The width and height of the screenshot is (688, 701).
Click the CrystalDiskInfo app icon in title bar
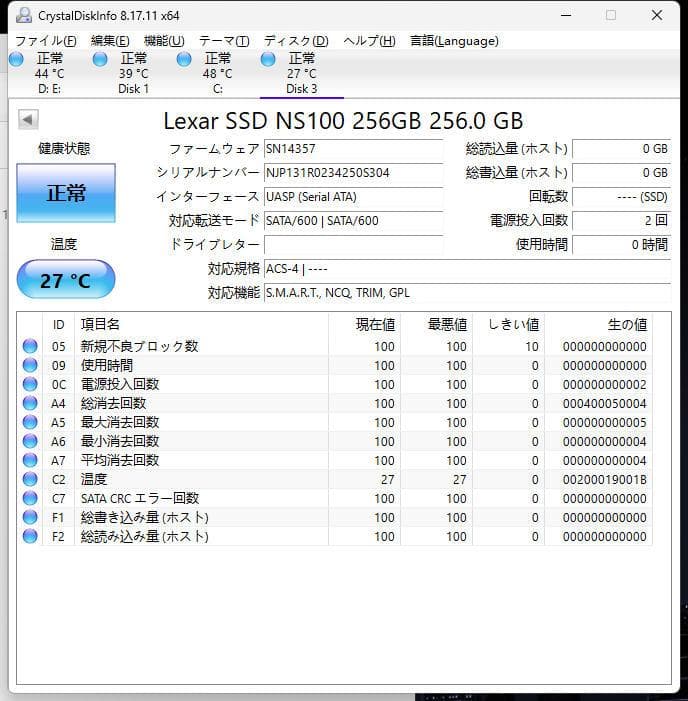[x=24, y=15]
